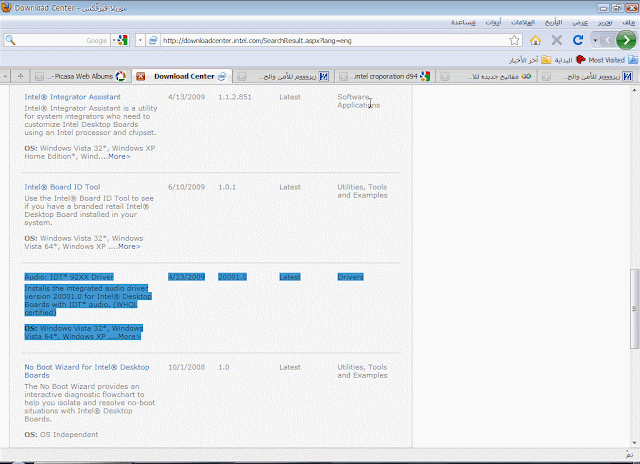This screenshot has height=464, width=640.
Task: Switch to the intel croporation d94 tab
Action: pyautogui.click(x=384, y=76)
